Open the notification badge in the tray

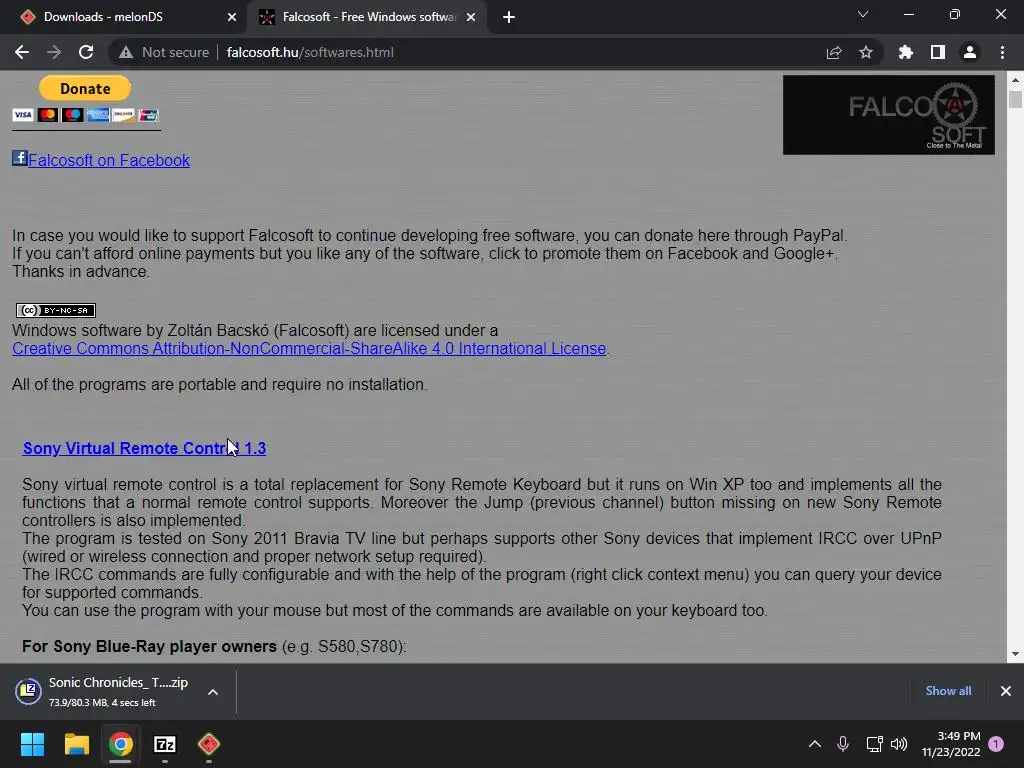click(x=996, y=744)
